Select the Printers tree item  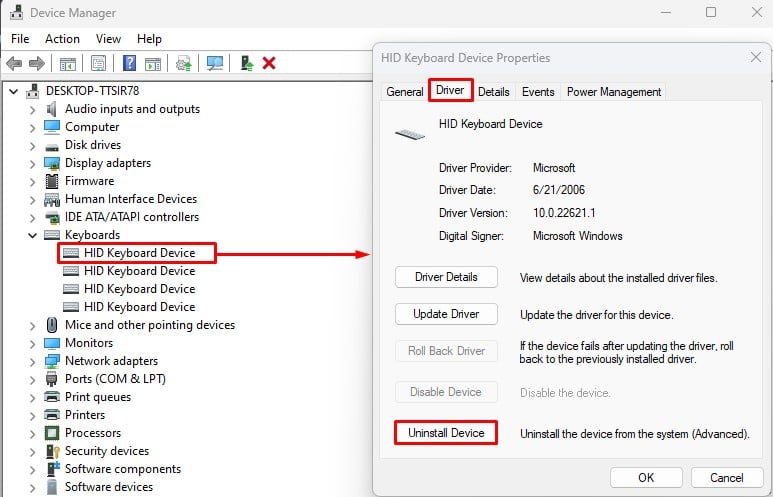(x=85, y=415)
